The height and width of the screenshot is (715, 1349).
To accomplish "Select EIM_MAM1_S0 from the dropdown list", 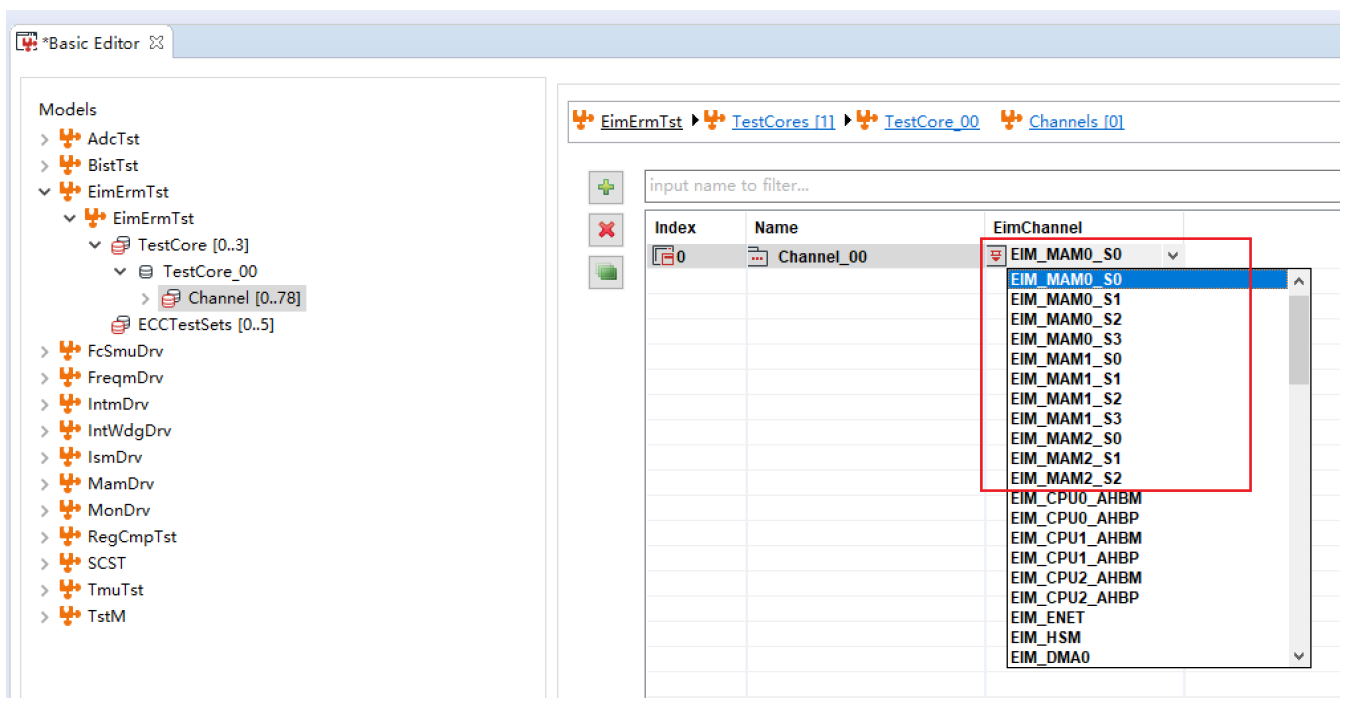I will (1066, 359).
